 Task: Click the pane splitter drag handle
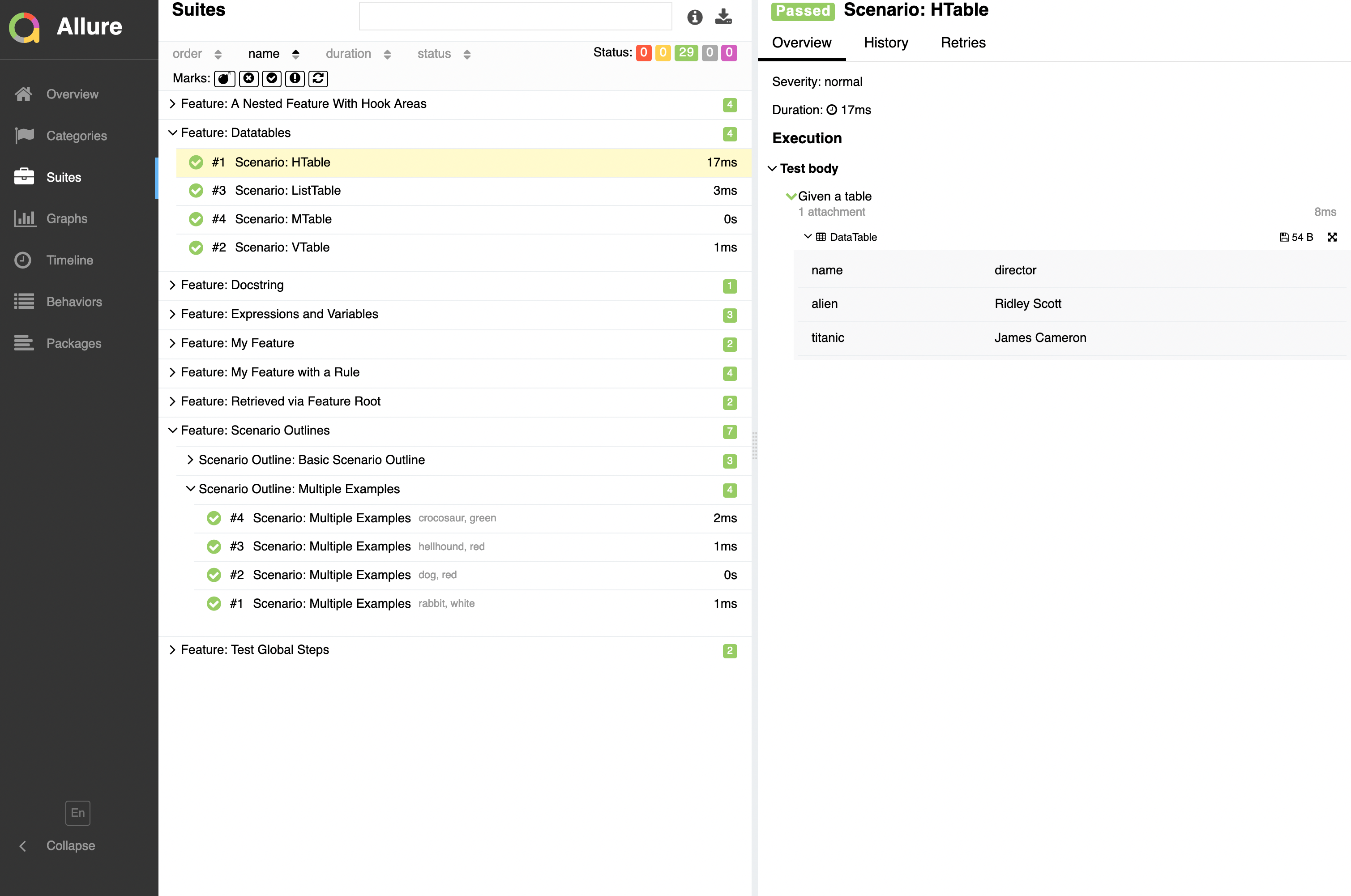[x=754, y=446]
